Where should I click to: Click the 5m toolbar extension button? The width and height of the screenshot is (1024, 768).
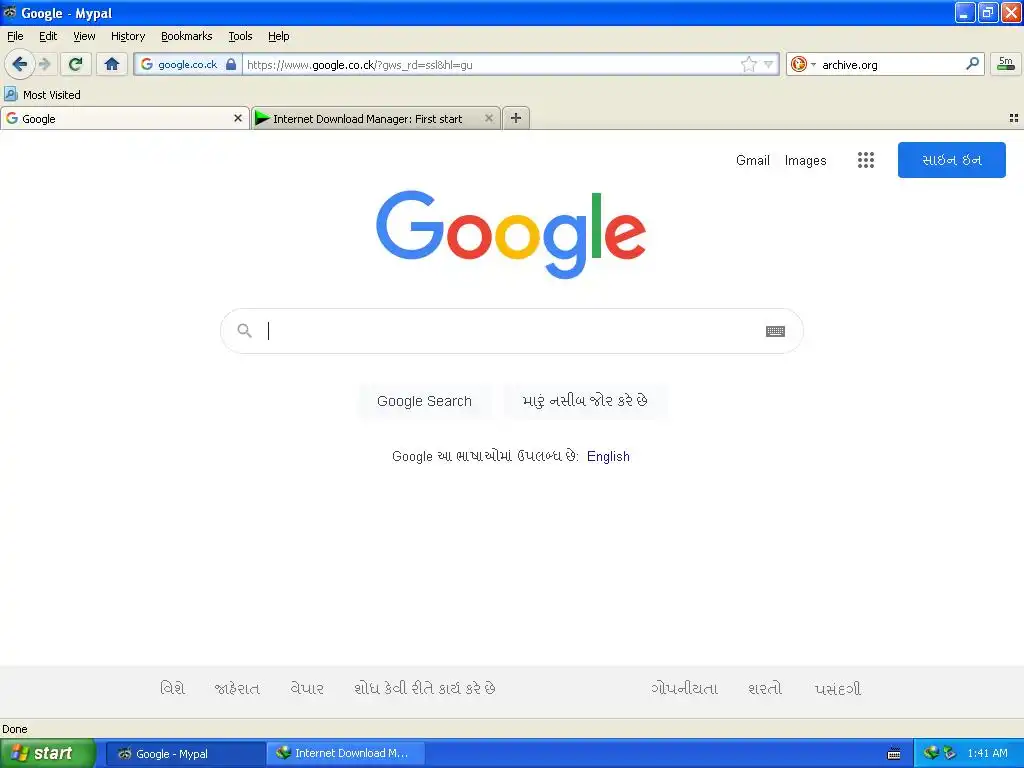tap(1006, 64)
